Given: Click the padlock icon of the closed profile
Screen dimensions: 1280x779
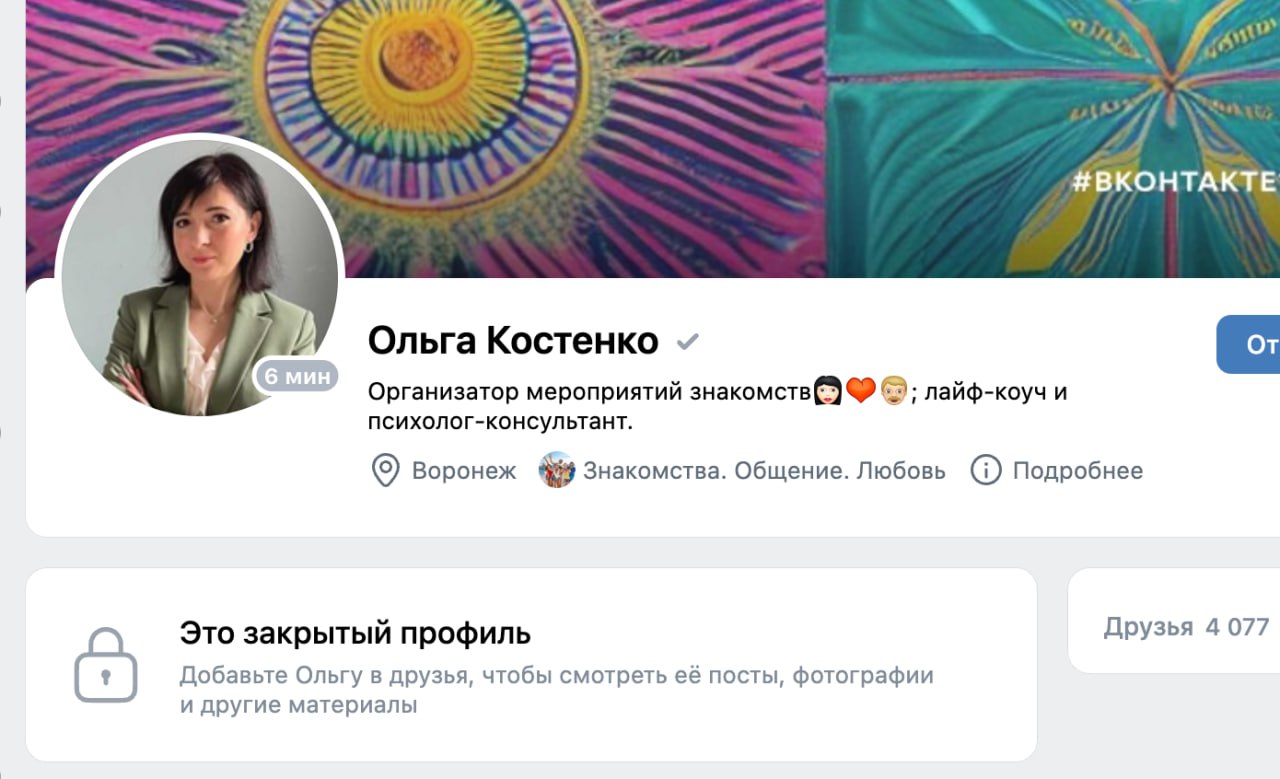Looking at the screenshot, I should [x=106, y=665].
